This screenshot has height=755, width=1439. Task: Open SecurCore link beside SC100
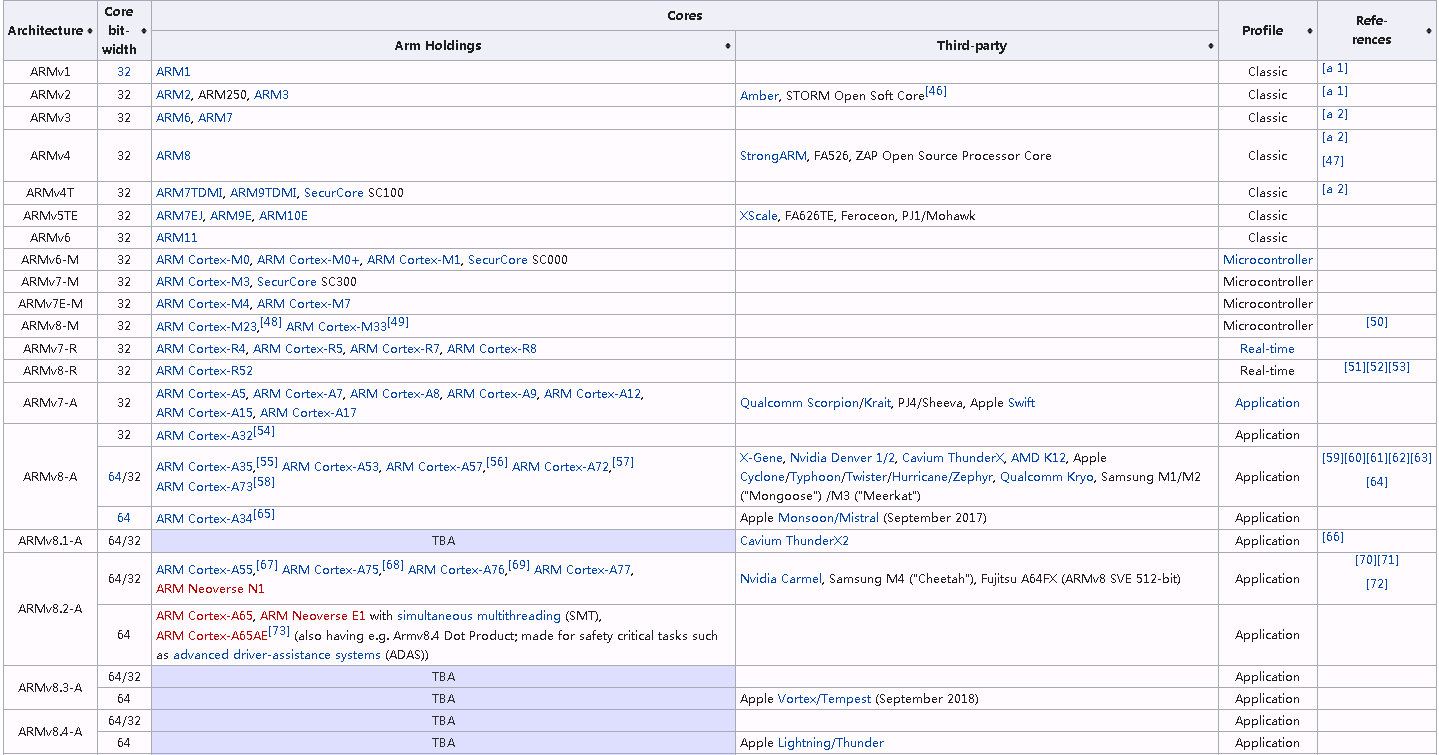(334, 193)
